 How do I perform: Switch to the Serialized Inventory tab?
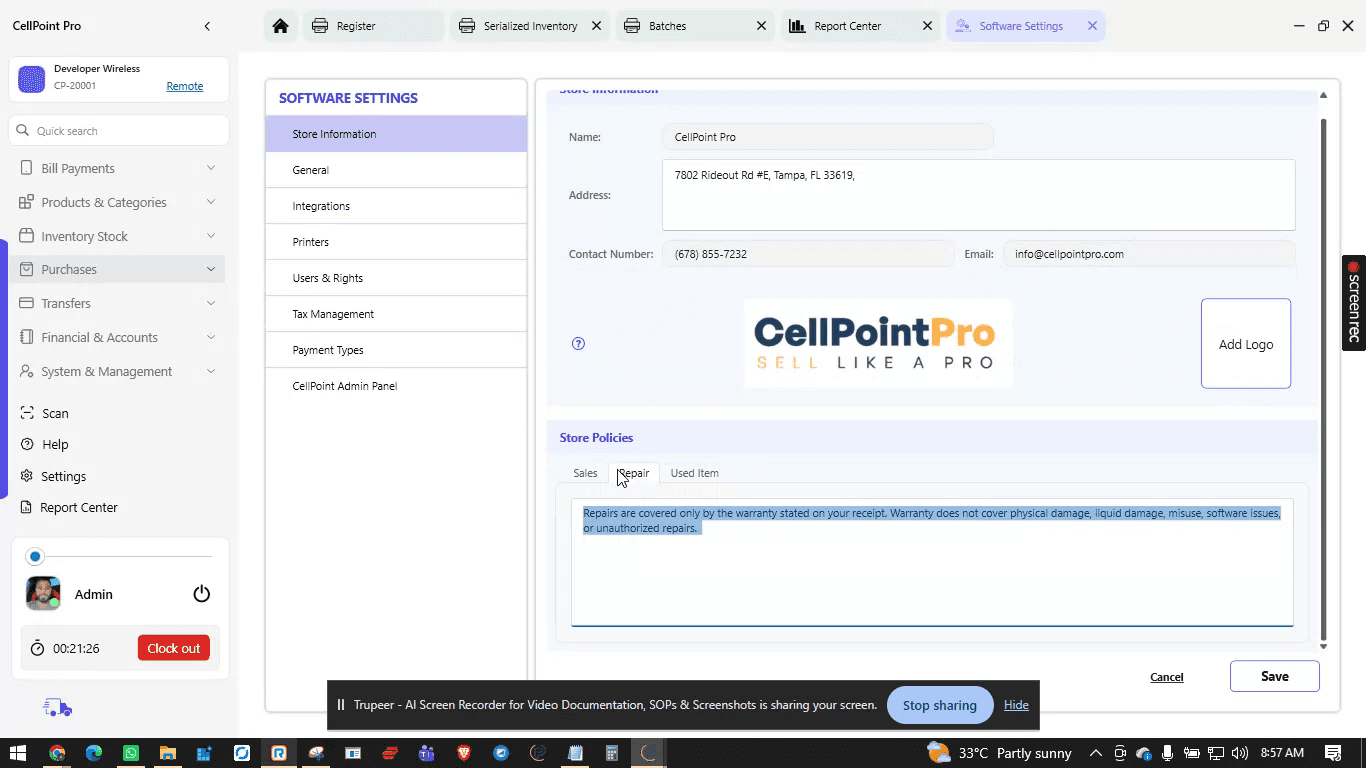pos(530,26)
